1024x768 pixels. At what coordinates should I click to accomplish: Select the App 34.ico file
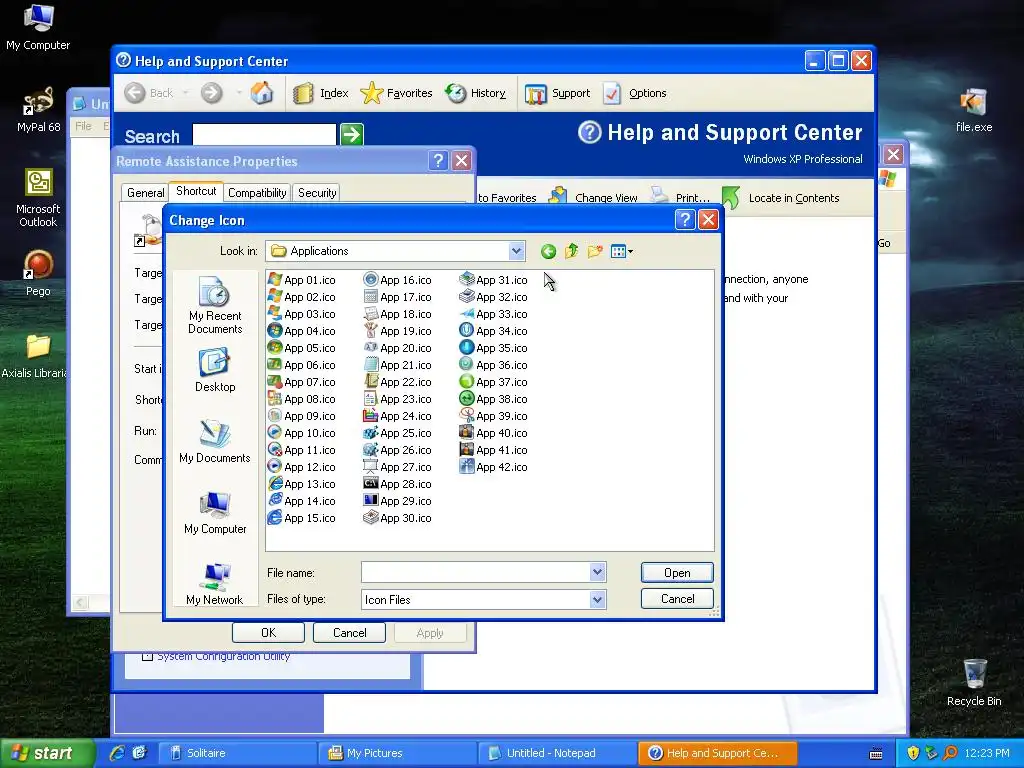click(x=494, y=330)
